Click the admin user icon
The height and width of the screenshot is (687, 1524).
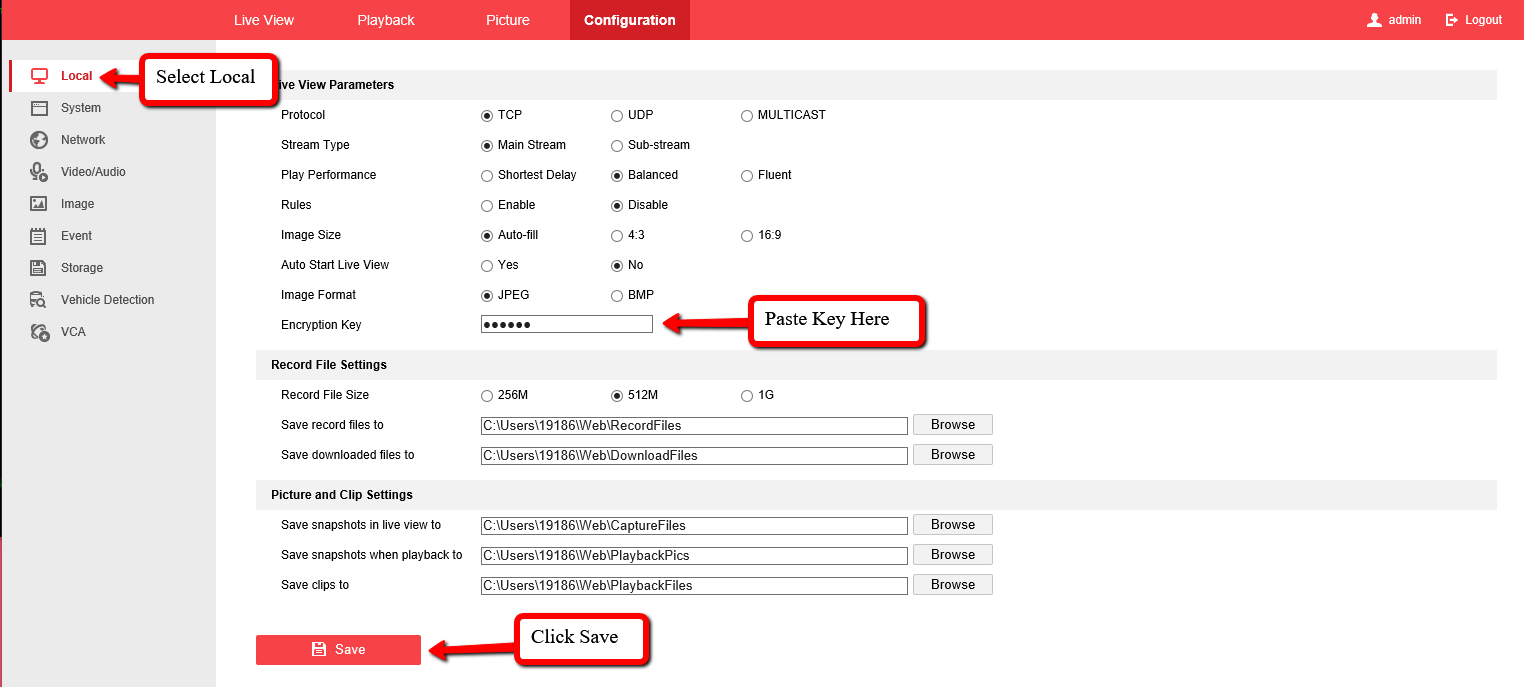[1374, 20]
